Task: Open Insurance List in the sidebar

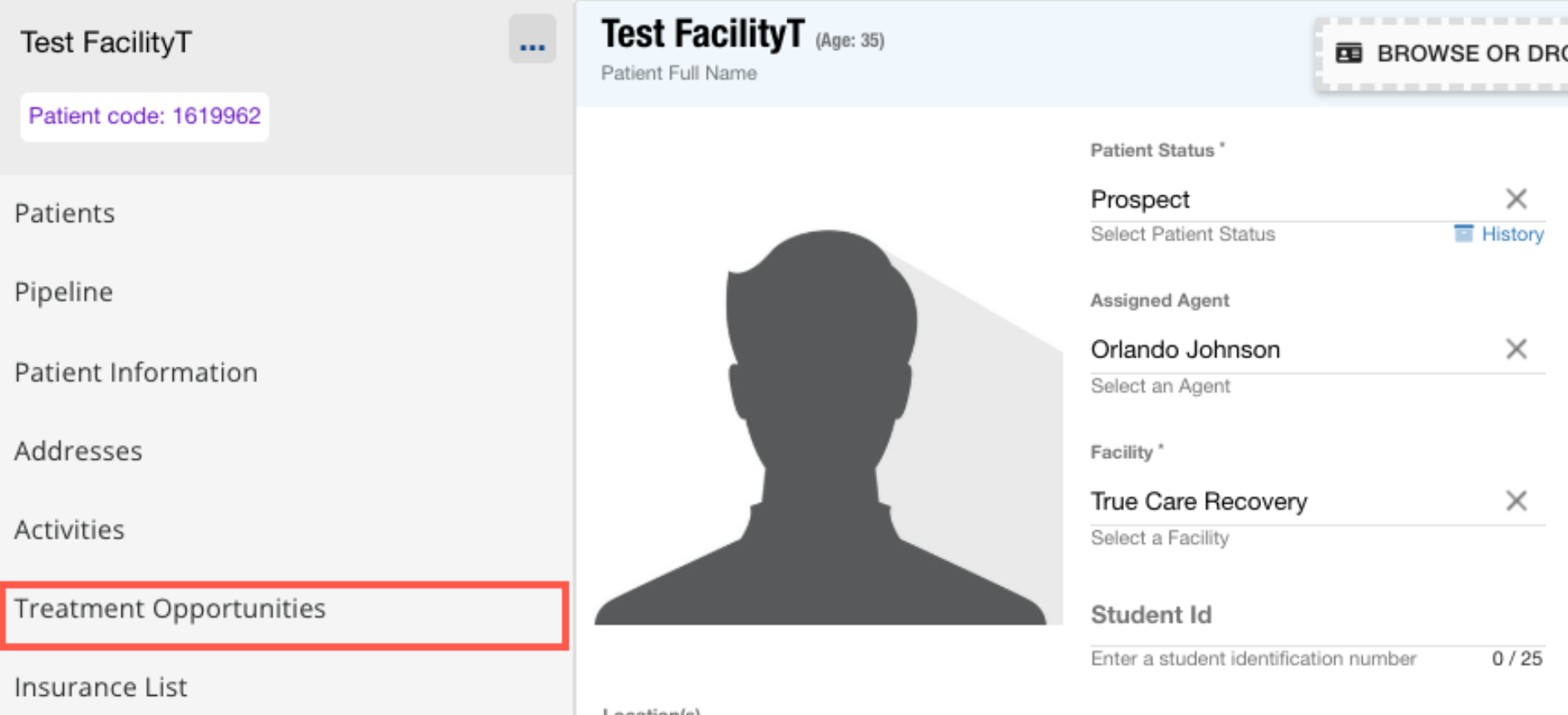Action: pyautogui.click(x=101, y=688)
